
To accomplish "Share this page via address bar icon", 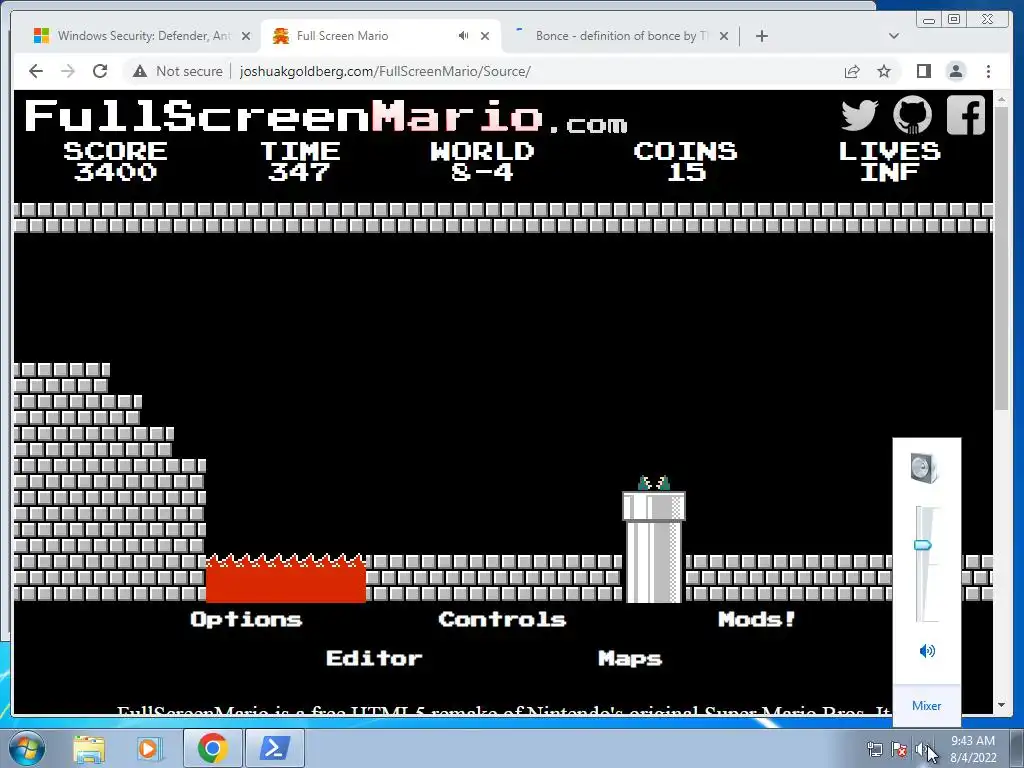I will [x=852, y=71].
